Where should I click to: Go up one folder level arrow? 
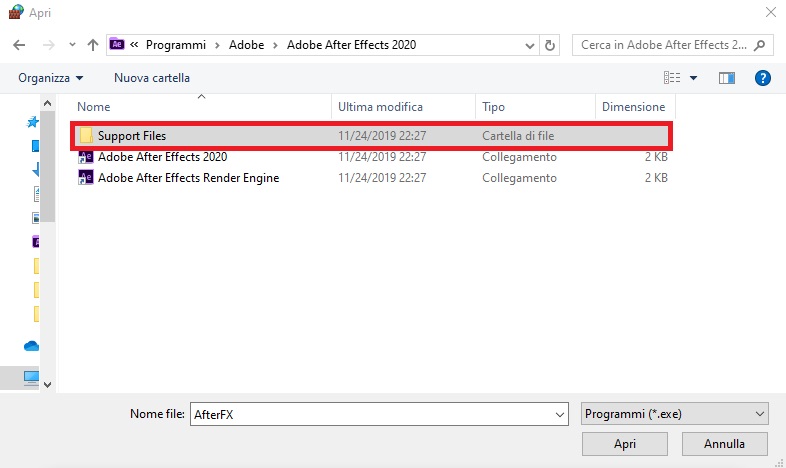(93, 45)
